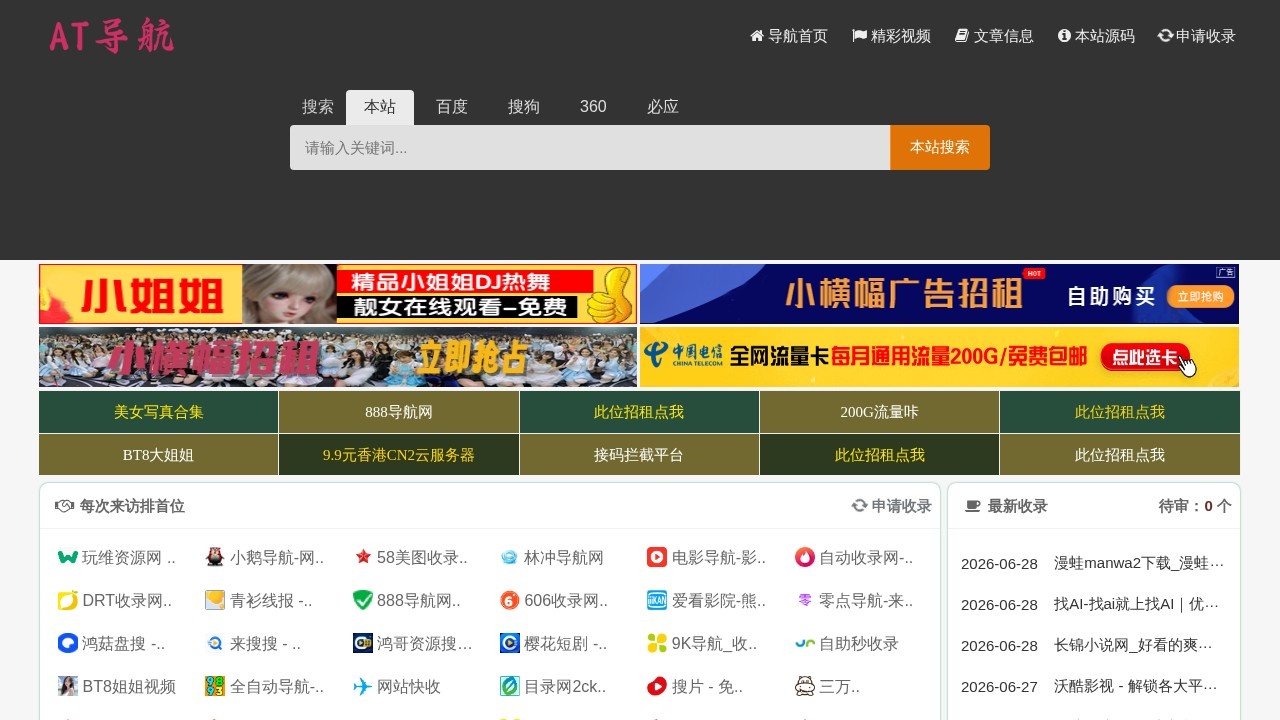
Task: Open the 小横幅广告招租 banner
Action: 939,294
